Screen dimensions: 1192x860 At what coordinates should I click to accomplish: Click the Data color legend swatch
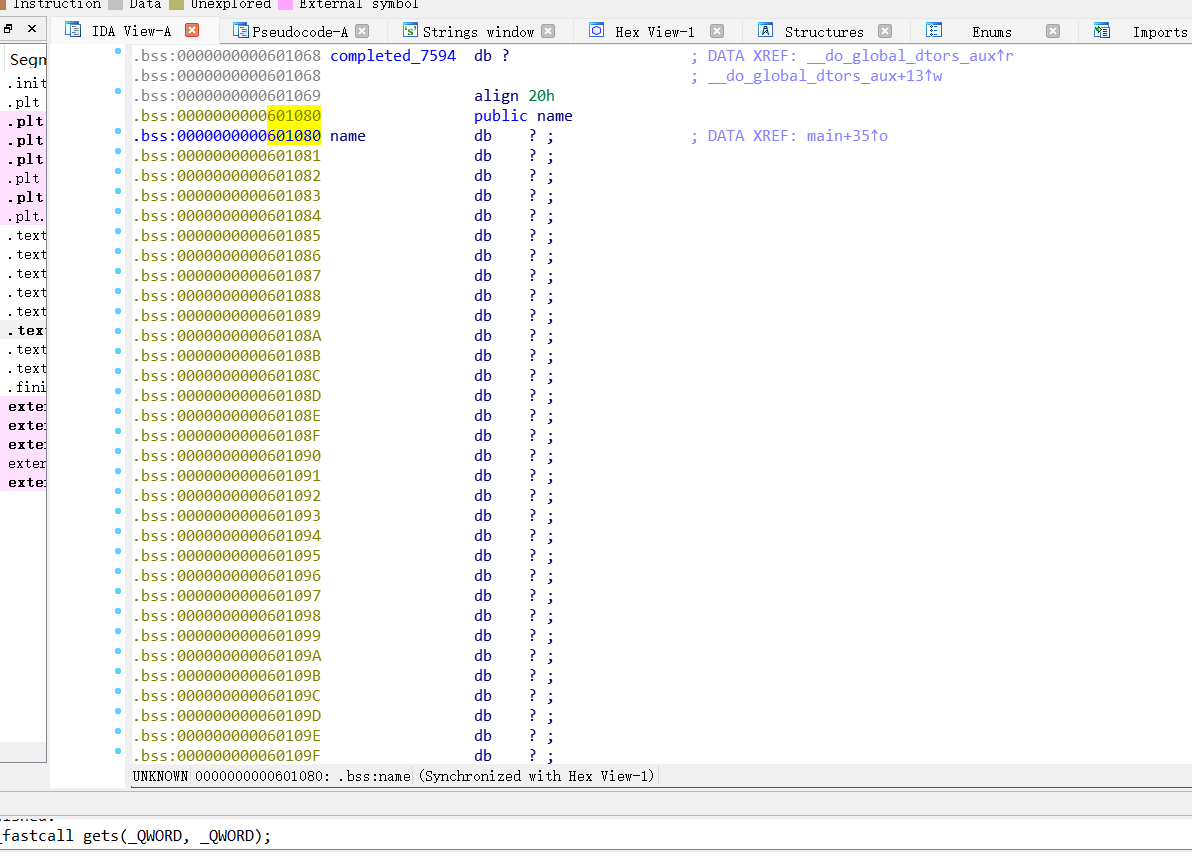click(x=116, y=4)
